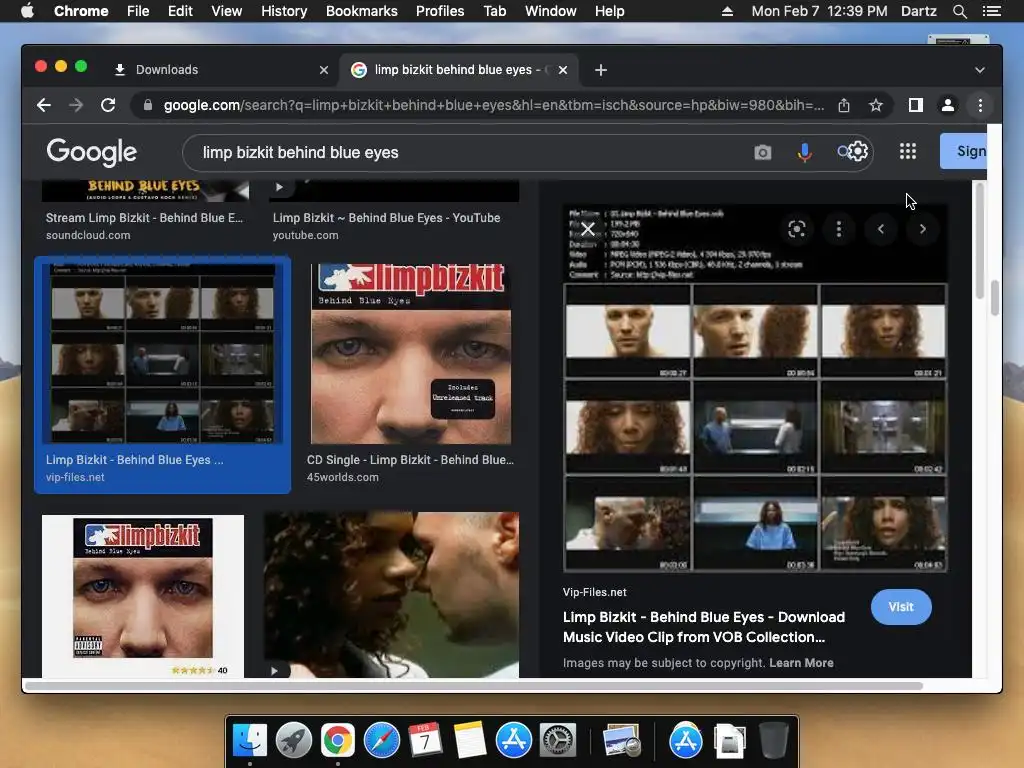Click the Google logo
Screen dimensions: 1024x768
91,152
